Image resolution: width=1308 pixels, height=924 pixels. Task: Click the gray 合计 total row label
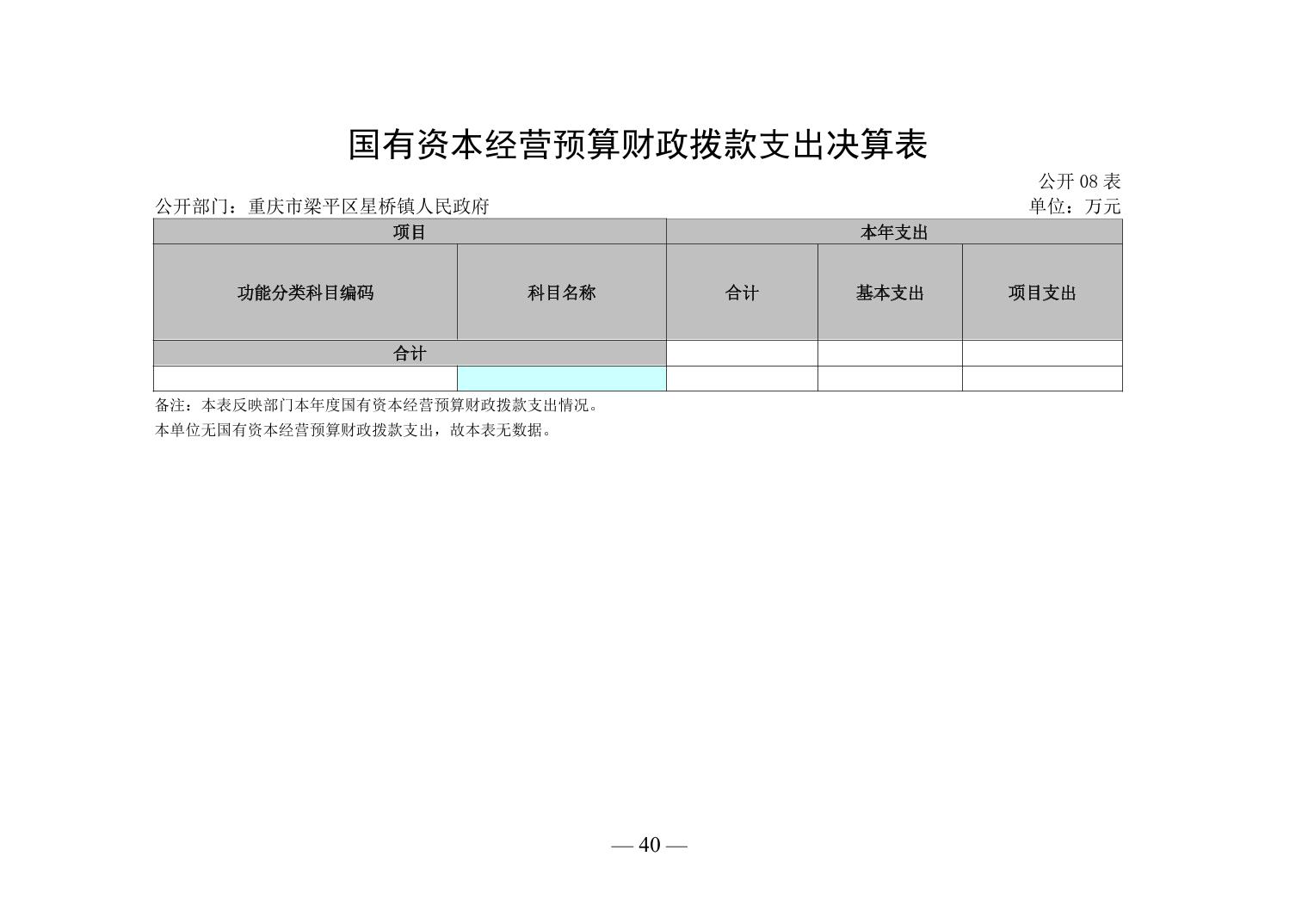(410, 354)
